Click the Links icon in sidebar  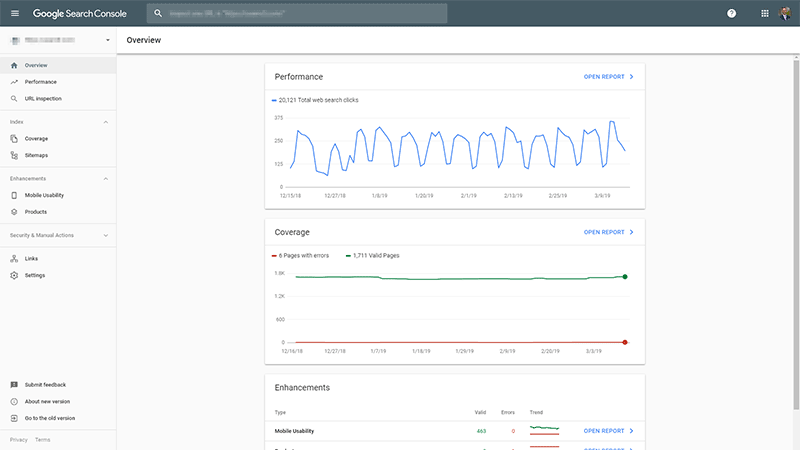pos(14,258)
